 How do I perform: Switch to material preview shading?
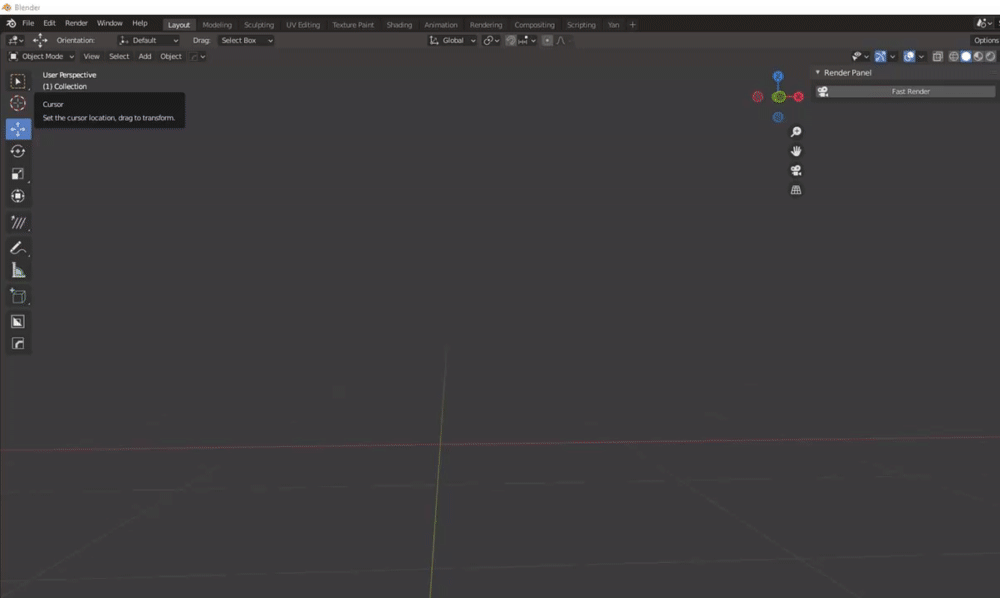click(x=978, y=57)
